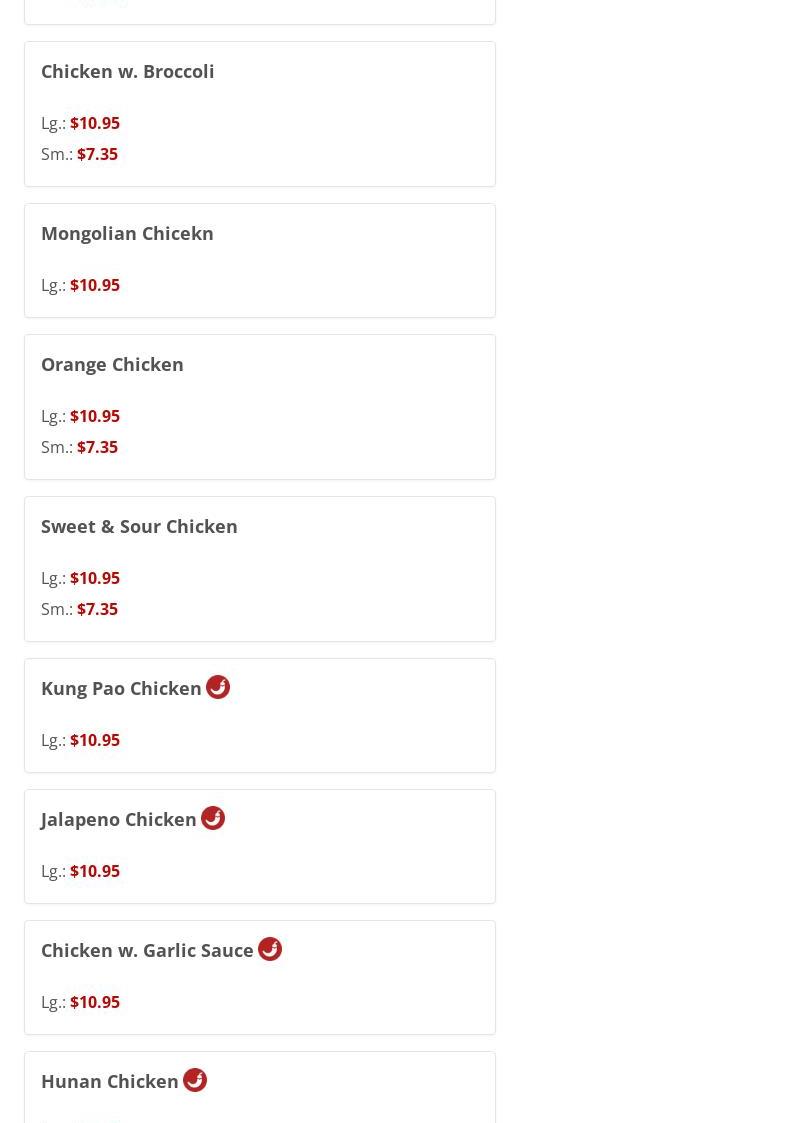Click spicy icon next to Chicken w. Garlic Sauce
Image resolution: width=785 pixels, height=1123 pixels.
coord(270,949)
